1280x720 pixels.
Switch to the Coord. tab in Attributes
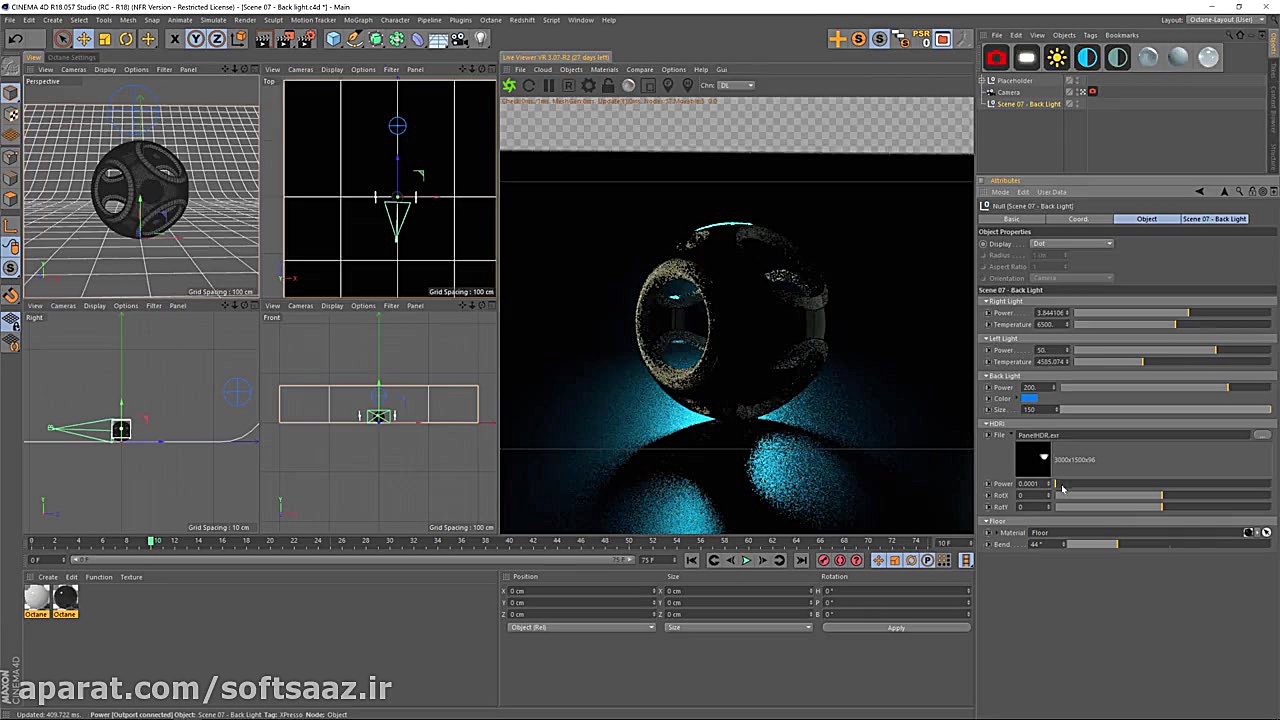click(x=1079, y=219)
